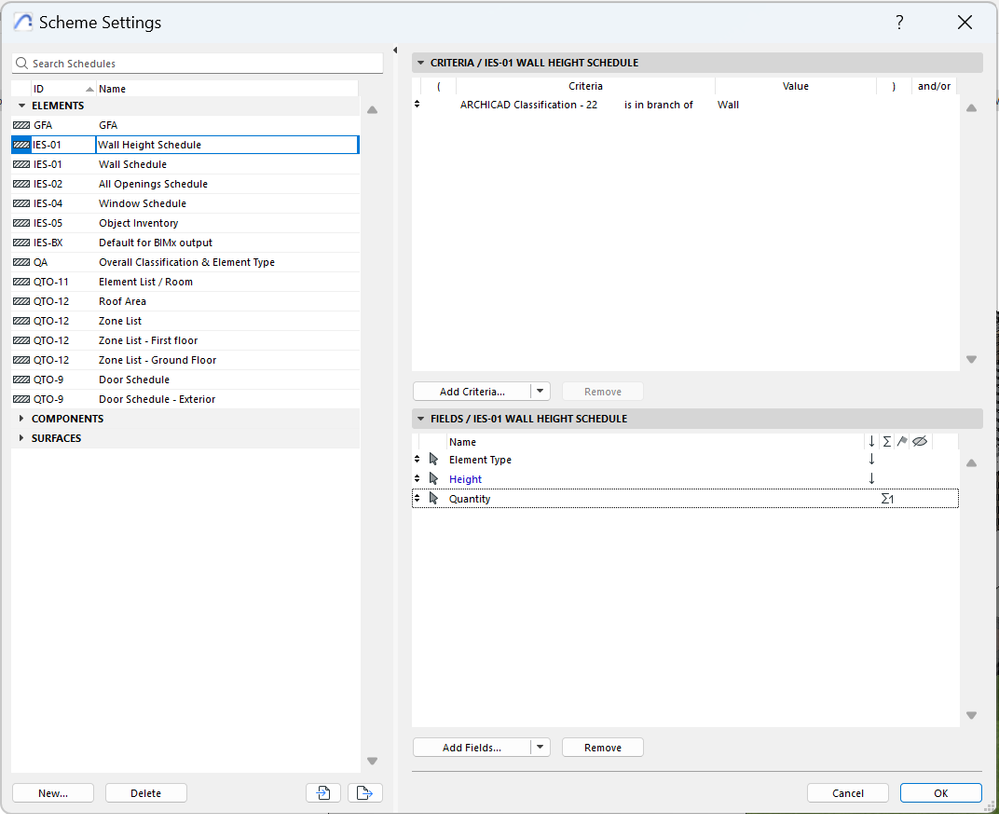Toggle the flag column header in Fields
The height and width of the screenshot is (814, 999).
click(902, 441)
